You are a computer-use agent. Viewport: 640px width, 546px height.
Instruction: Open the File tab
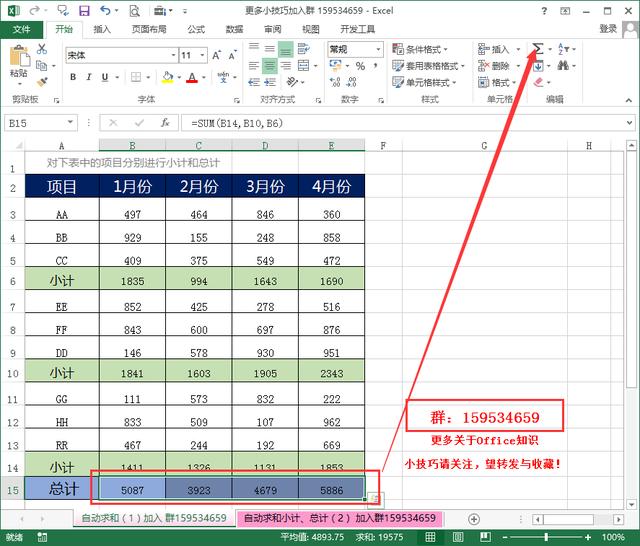[x=22, y=29]
